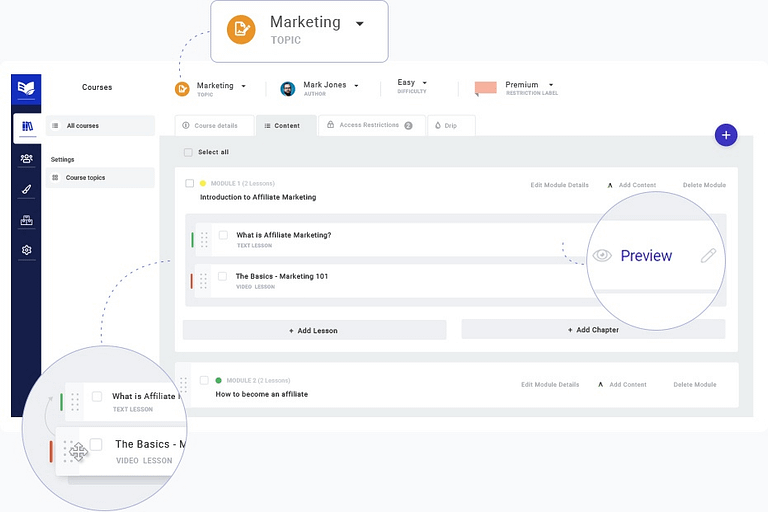Expand the Easy difficulty dropdown
768x512 pixels.
pyautogui.click(x=424, y=83)
